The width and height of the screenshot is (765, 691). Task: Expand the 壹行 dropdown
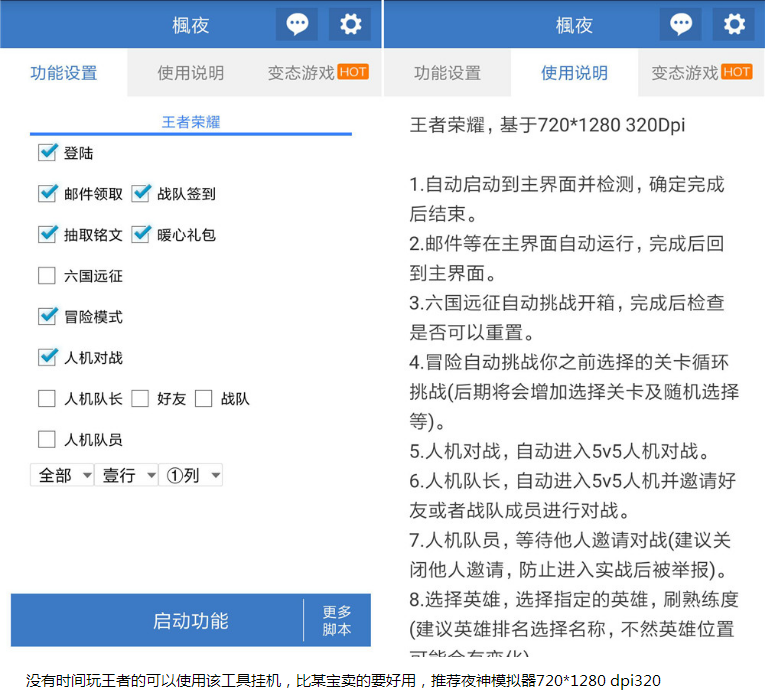(126, 475)
